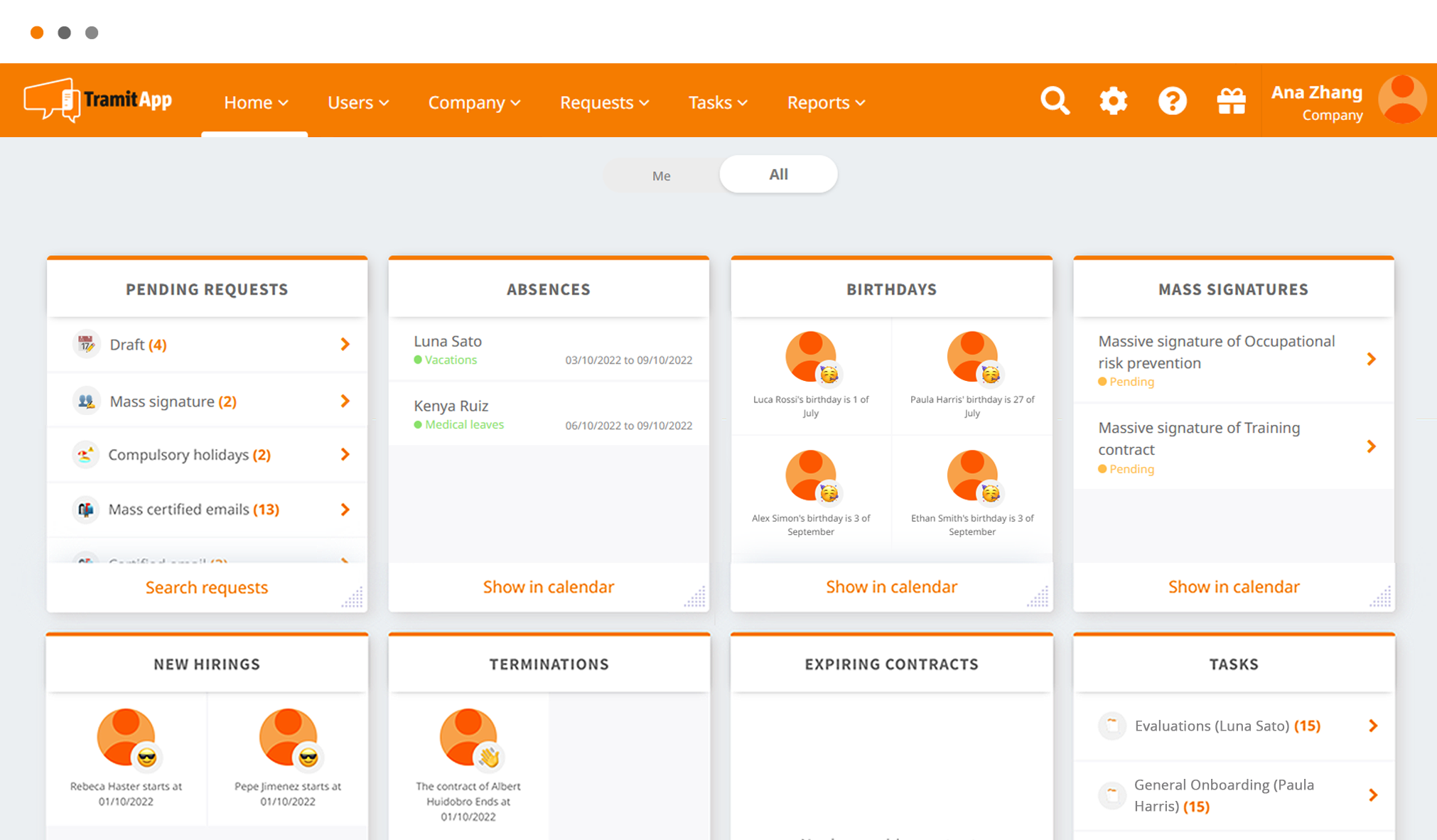Click the Expiring Contracts card header
This screenshot has height=840, width=1437.
pyautogui.click(x=891, y=664)
